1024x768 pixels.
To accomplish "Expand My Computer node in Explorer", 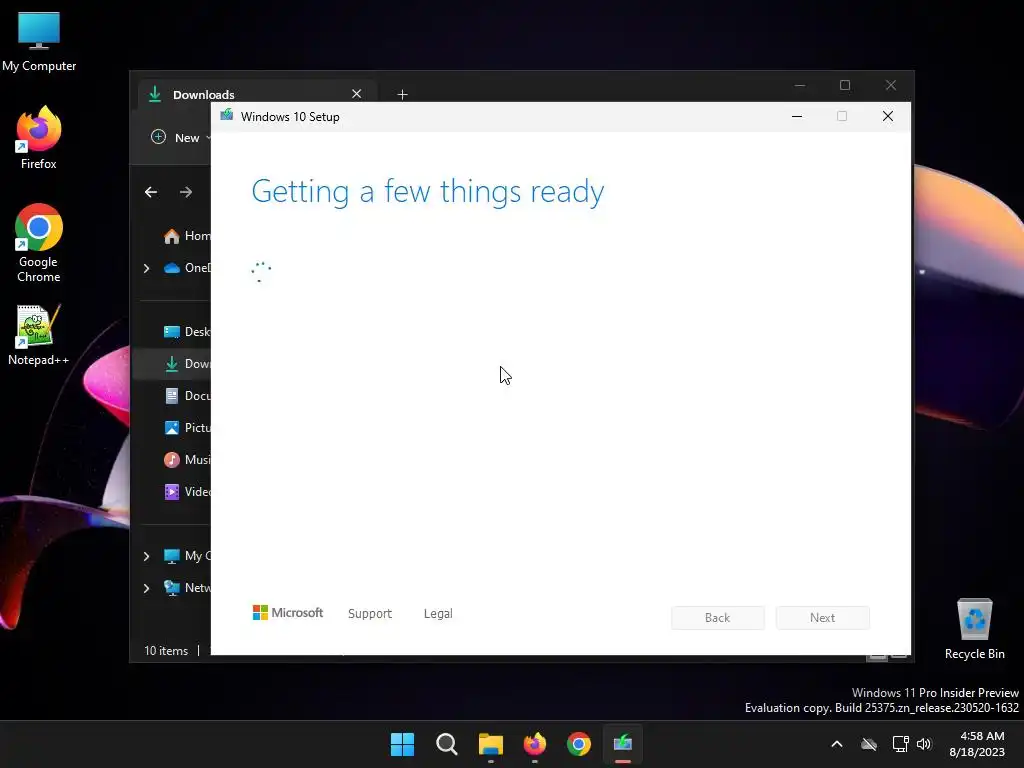I will pyautogui.click(x=146, y=556).
